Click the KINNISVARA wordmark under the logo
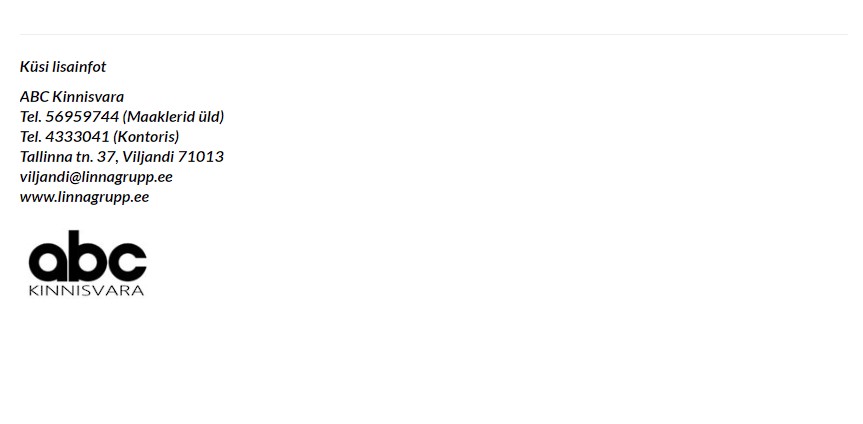 coord(86,290)
